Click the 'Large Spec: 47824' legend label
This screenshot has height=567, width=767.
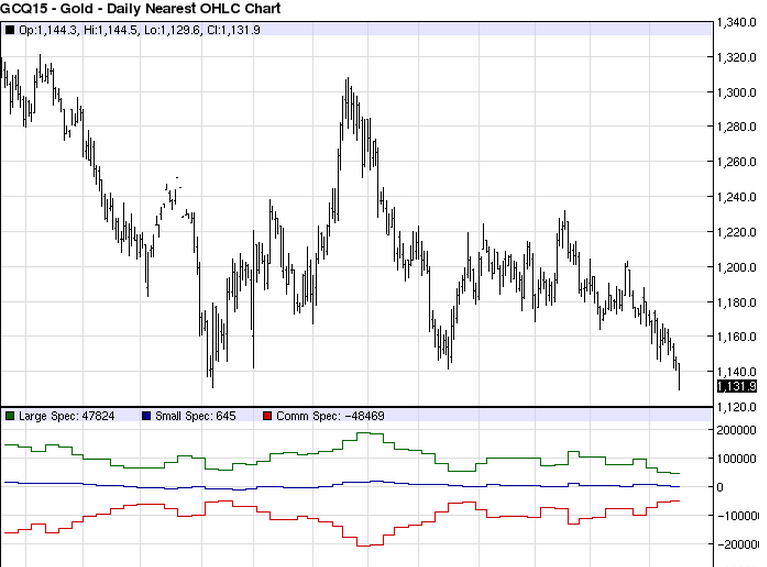(x=67, y=416)
